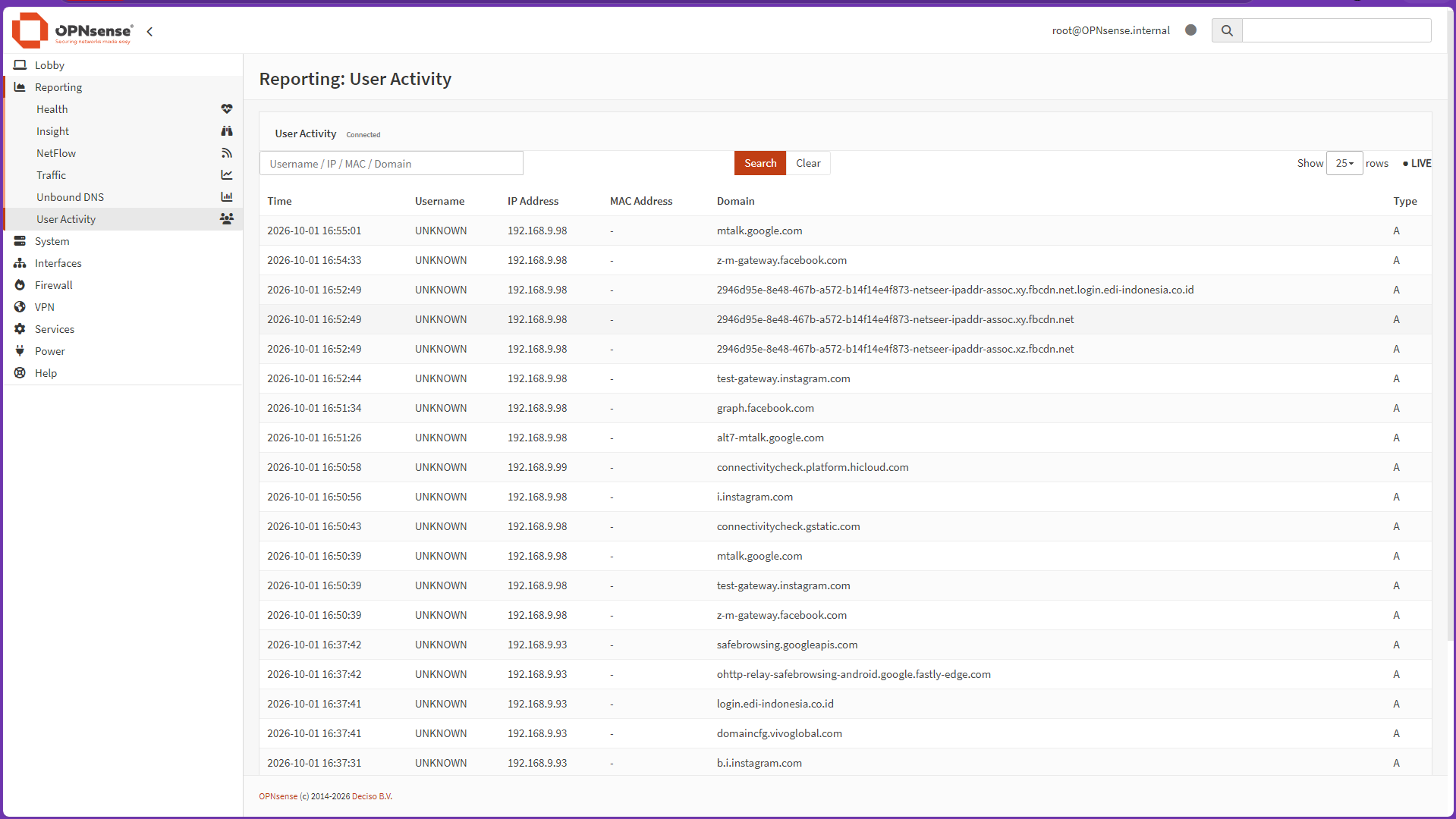The height and width of the screenshot is (819, 1456).
Task: Focus the Username / IP / MAC / Domain field
Action: click(392, 163)
